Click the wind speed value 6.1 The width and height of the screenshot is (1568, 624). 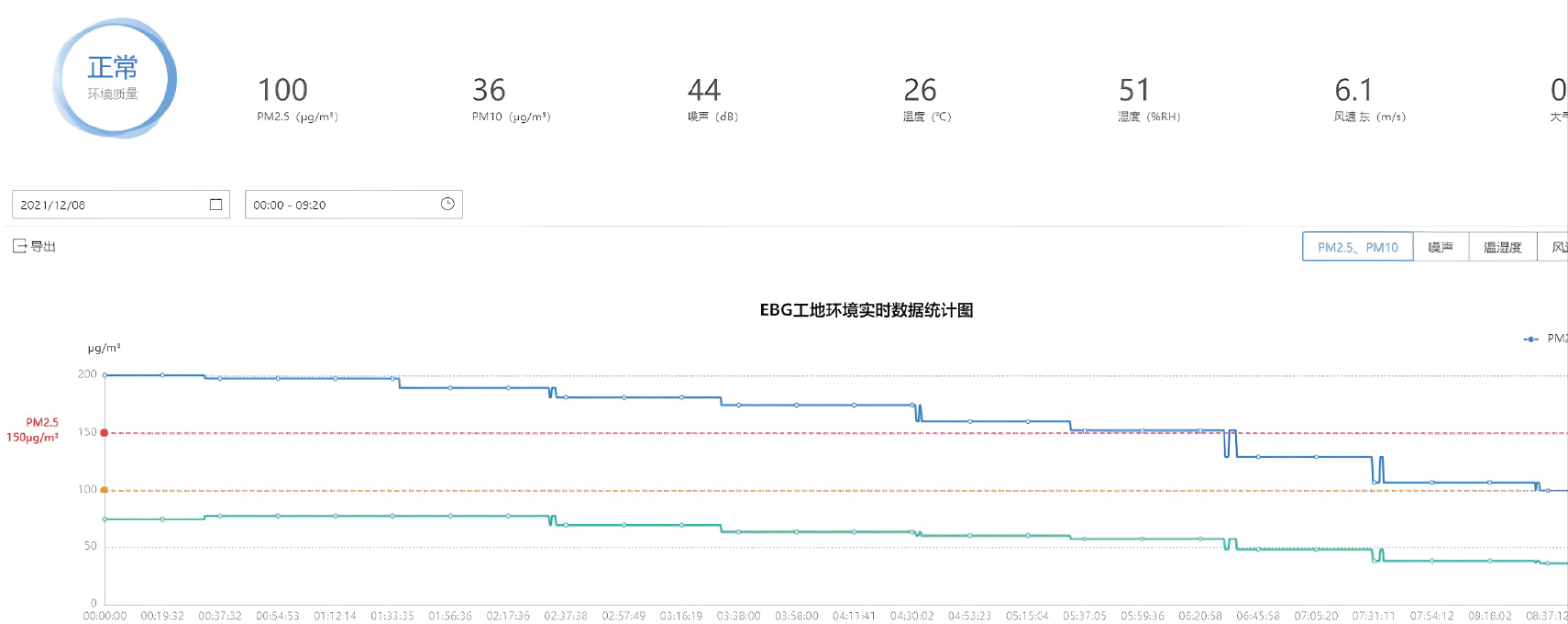point(1353,90)
